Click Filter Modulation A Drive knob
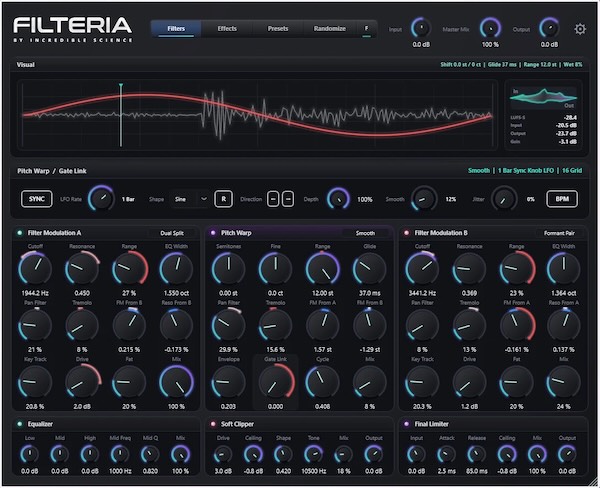 tap(82, 382)
